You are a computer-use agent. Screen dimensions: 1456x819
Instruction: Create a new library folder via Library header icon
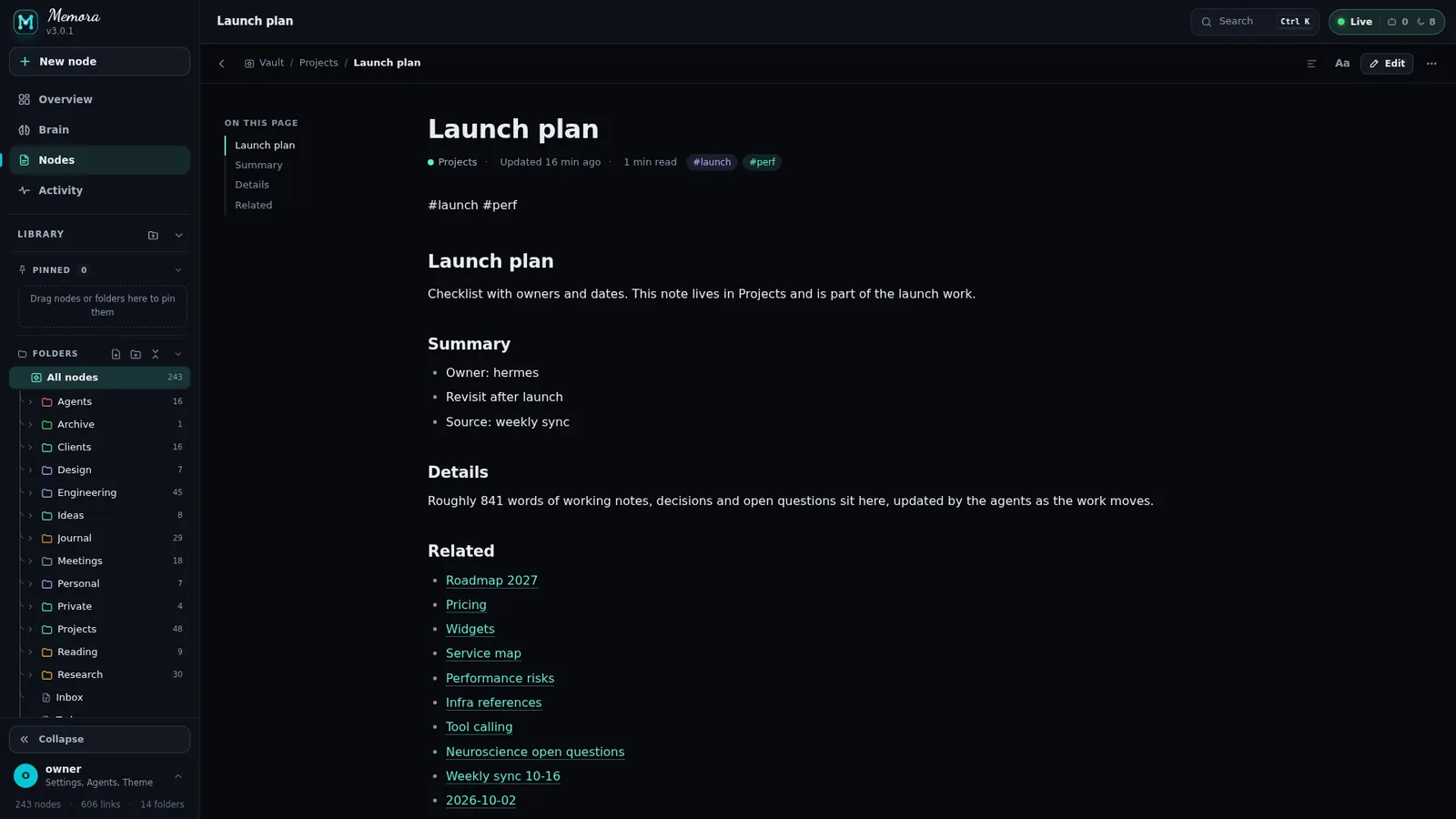[153, 235]
